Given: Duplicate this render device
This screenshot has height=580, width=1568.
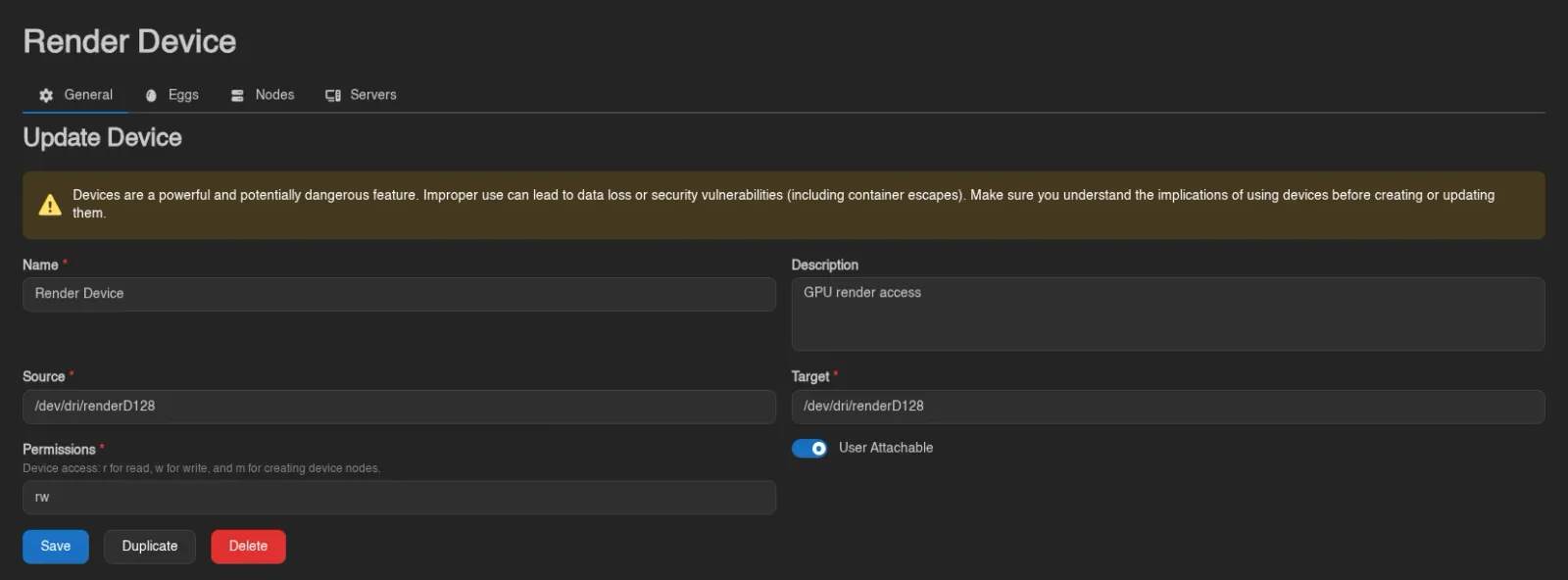Looking at the screenshot, I should [150, 547].
